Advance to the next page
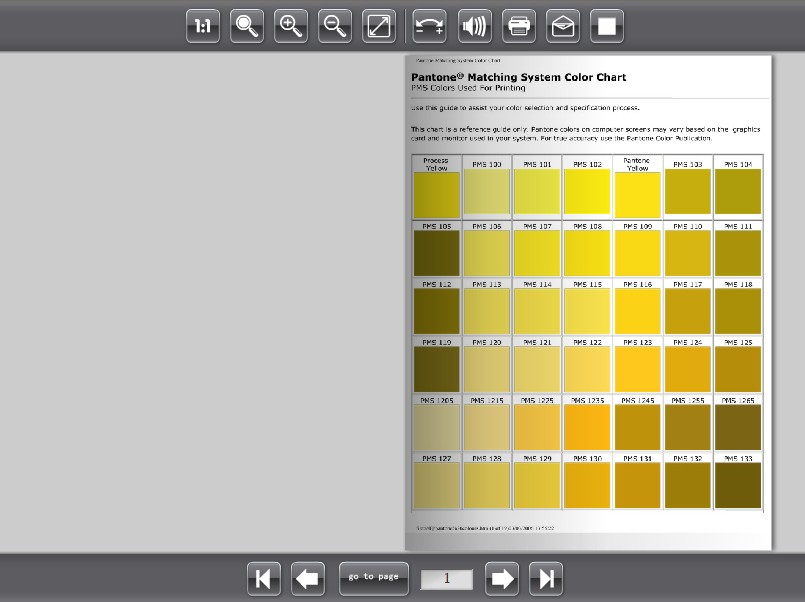This screenshot has height=602, width=805. pos(502,579)
